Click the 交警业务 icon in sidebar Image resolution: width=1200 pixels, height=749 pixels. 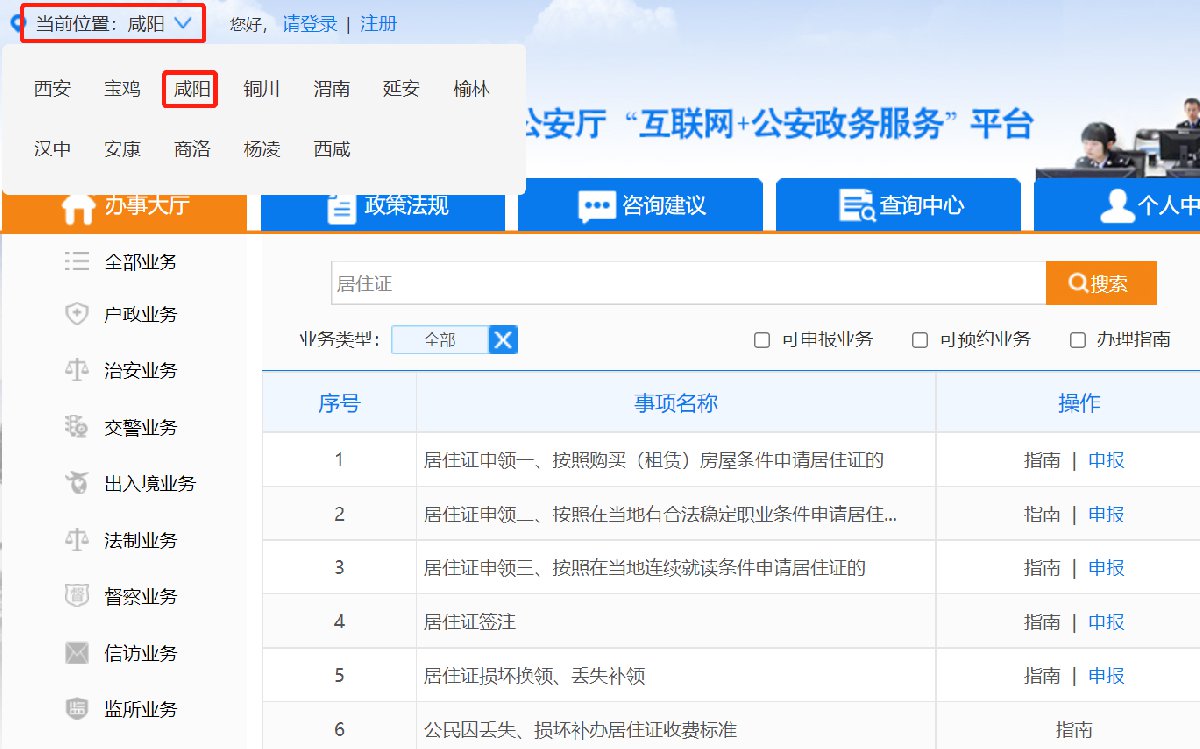coord(77,428)
